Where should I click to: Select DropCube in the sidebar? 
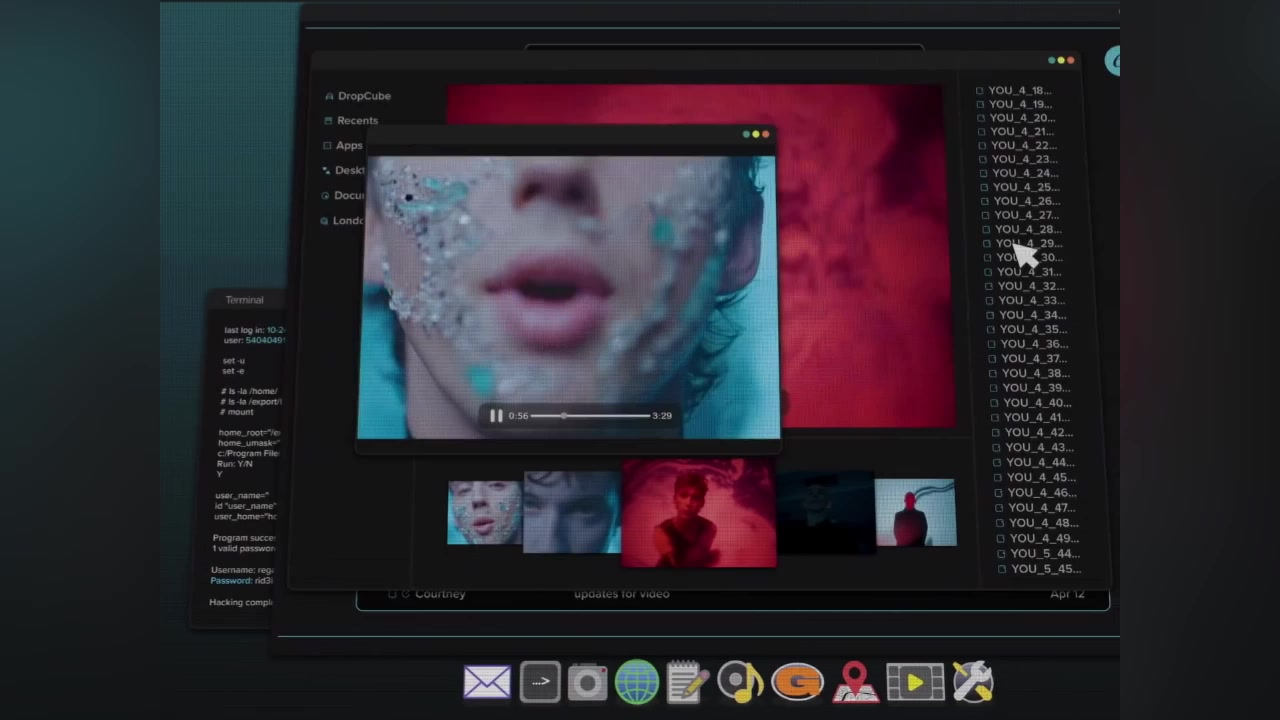point(363,96)
